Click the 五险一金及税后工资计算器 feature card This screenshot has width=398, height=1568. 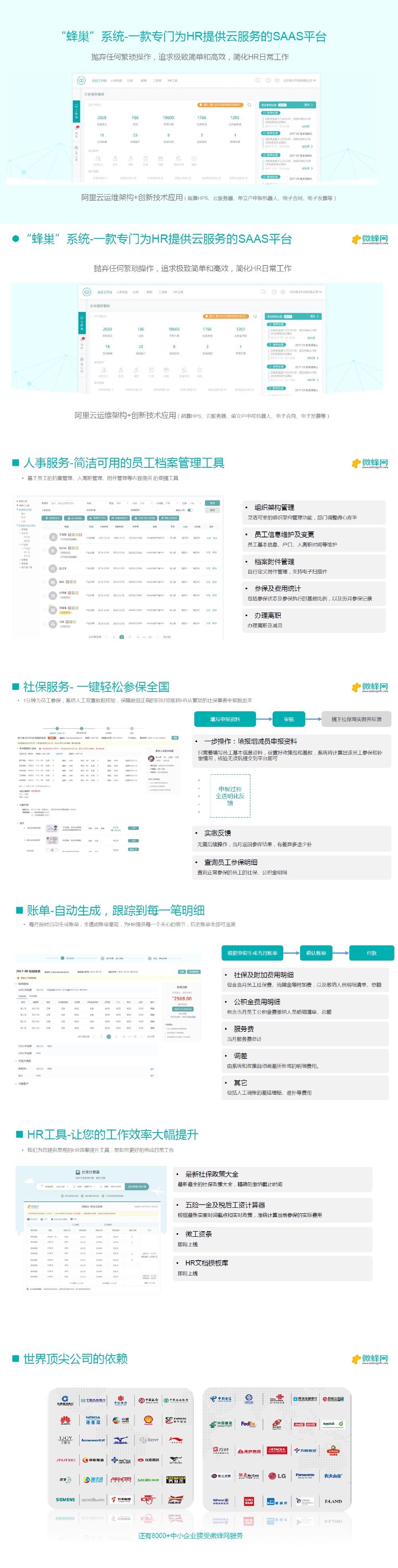coord(273,1209)
